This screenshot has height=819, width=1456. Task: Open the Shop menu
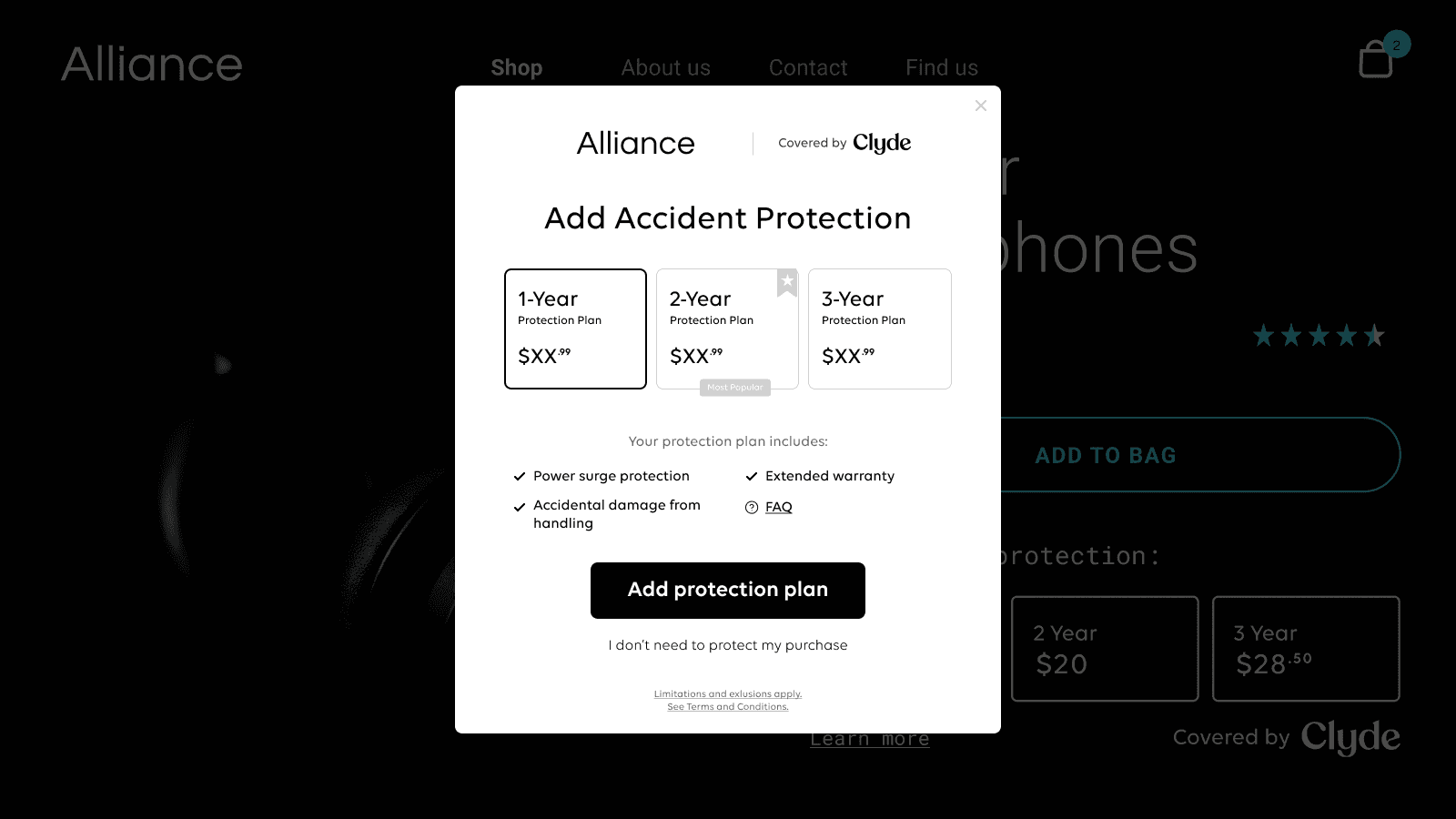517,66
